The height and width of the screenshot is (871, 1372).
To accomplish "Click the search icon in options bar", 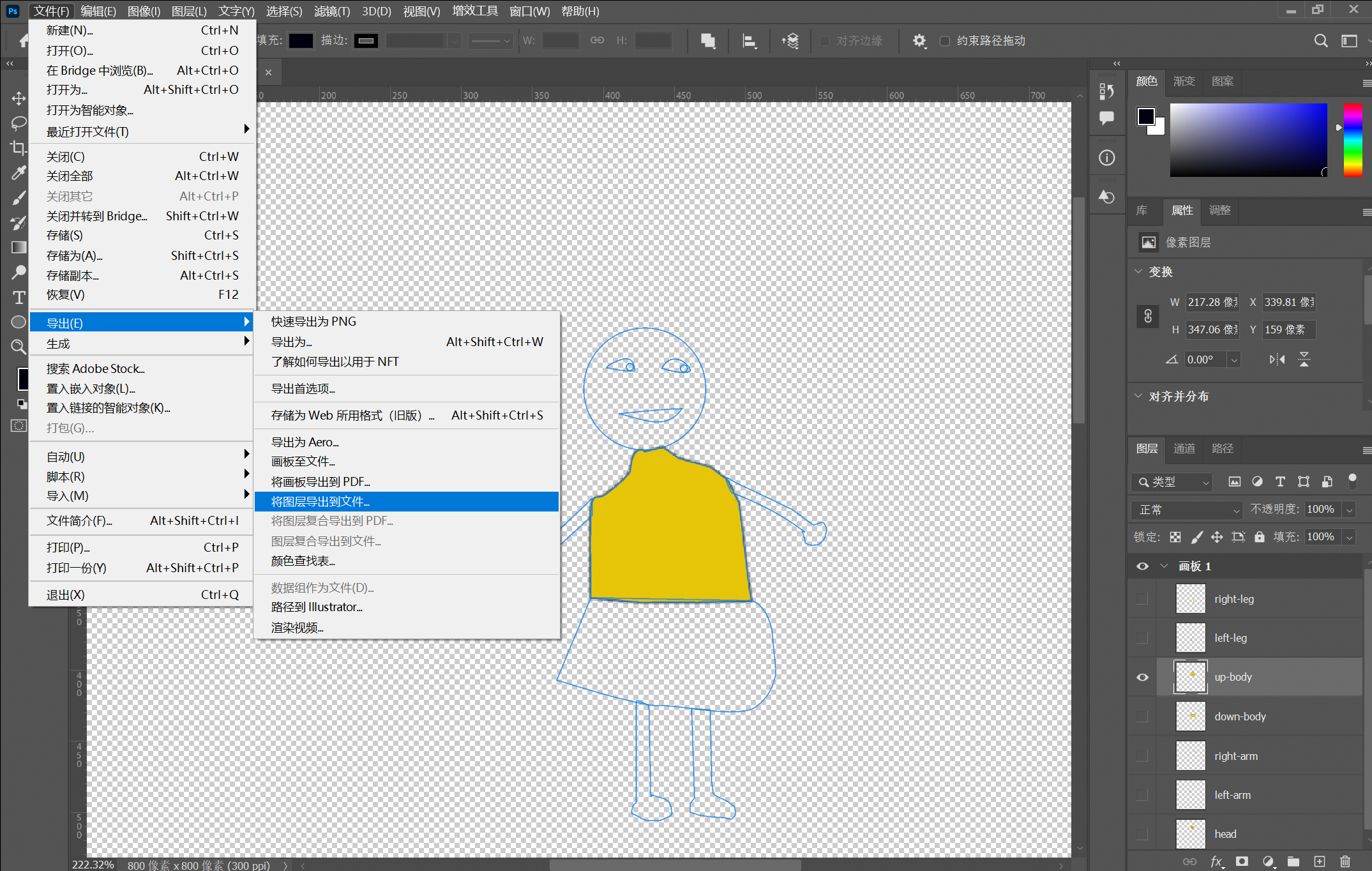I will 1321,41.
